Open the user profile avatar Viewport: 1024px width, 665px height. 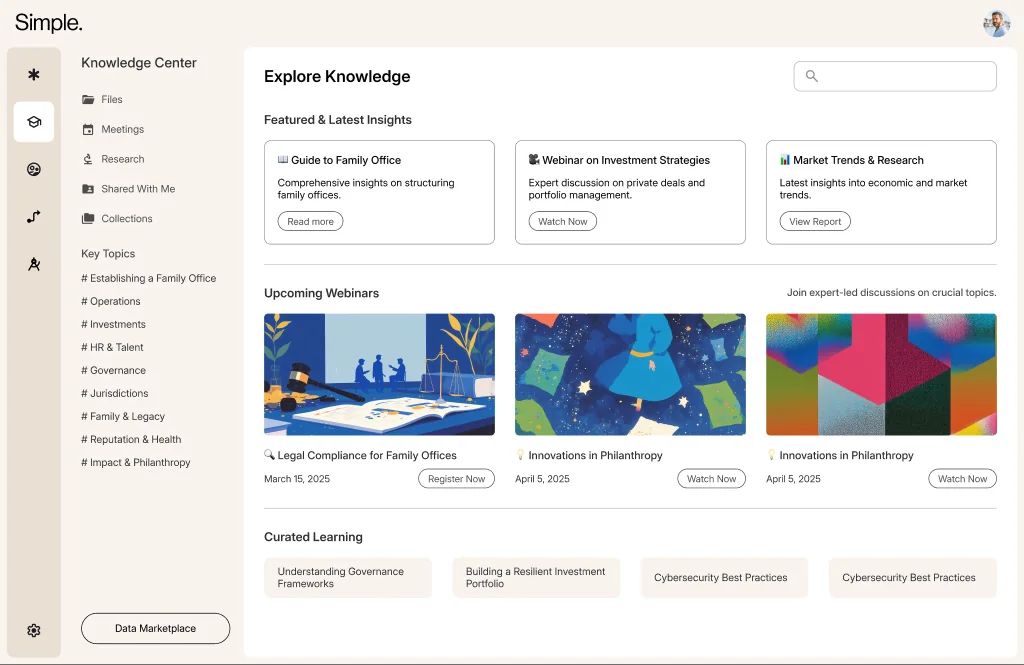tap(997, 24)
